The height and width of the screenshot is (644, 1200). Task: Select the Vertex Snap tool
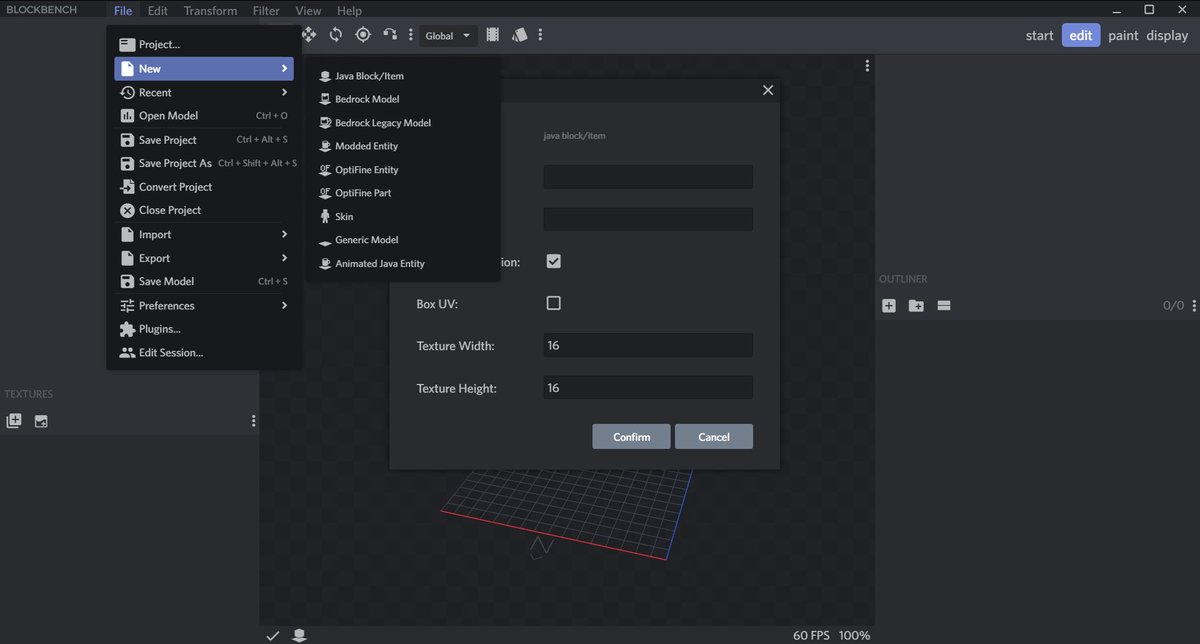click(x=390, y=34)
